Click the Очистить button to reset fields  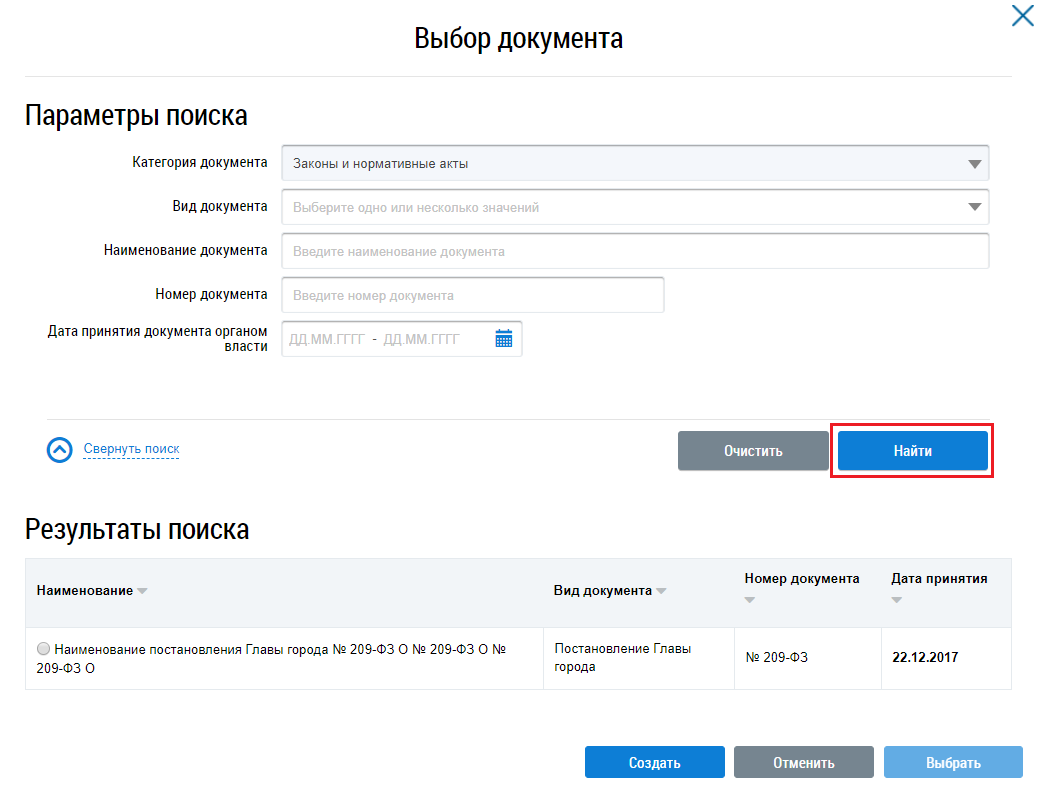[x=753, y=451]
